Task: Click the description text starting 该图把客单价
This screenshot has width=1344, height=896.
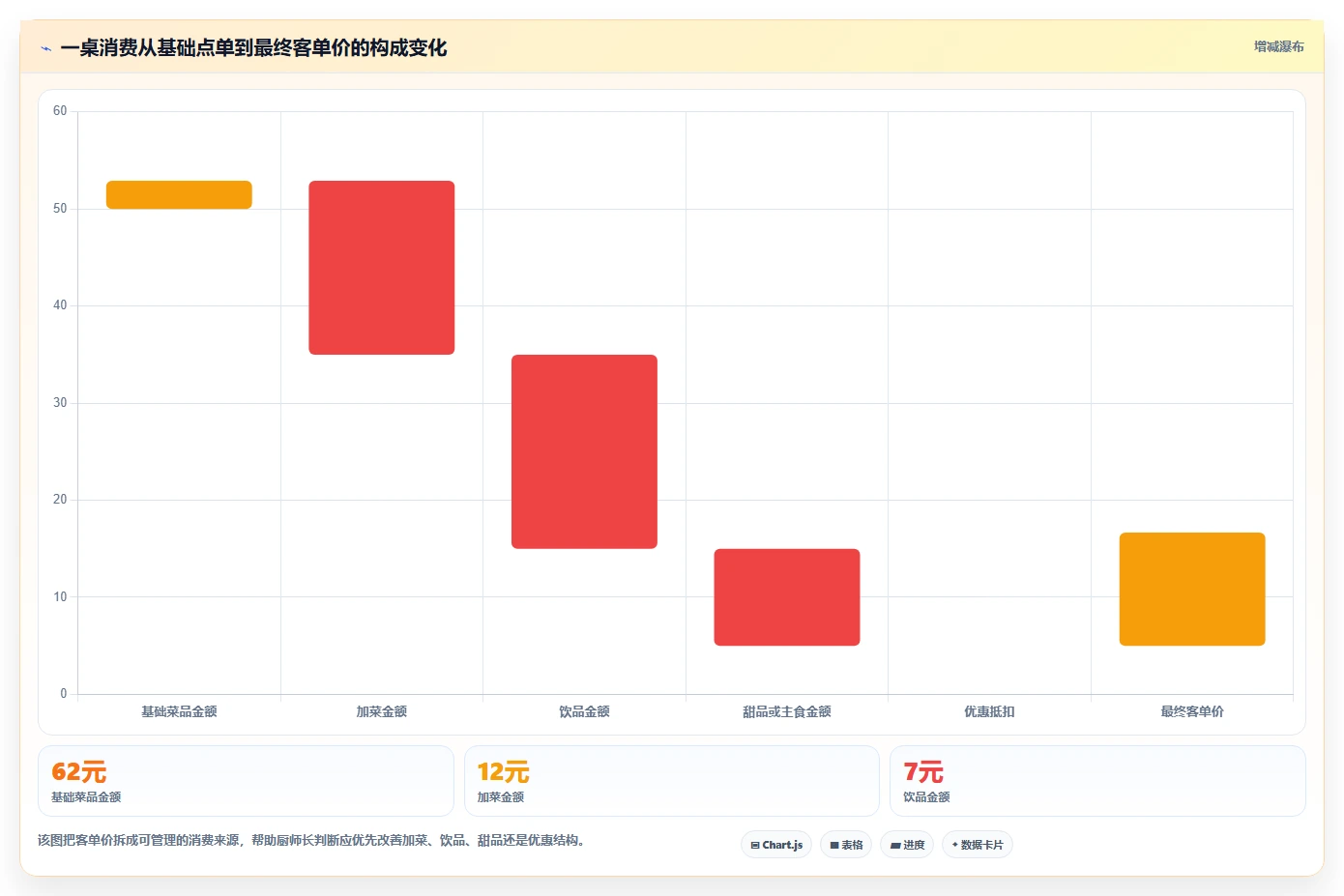Action: pos(311,840)
